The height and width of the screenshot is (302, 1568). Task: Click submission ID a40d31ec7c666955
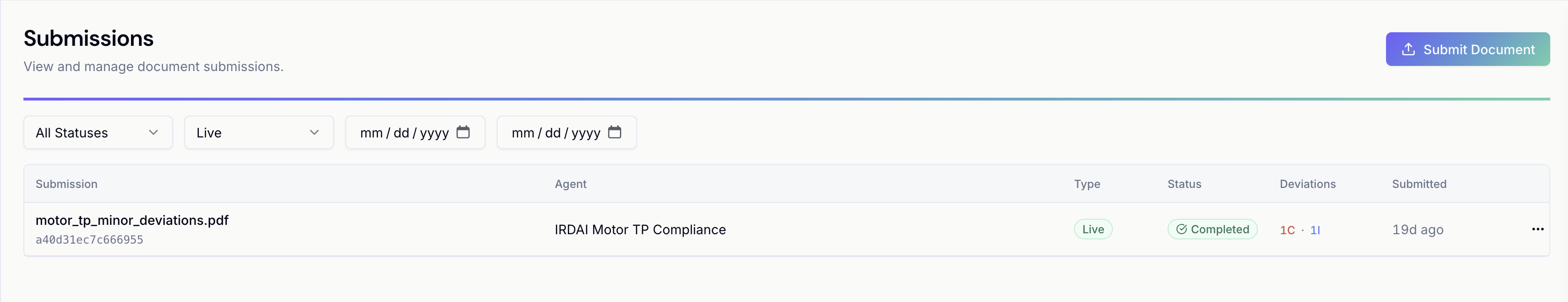pos(89,240)
